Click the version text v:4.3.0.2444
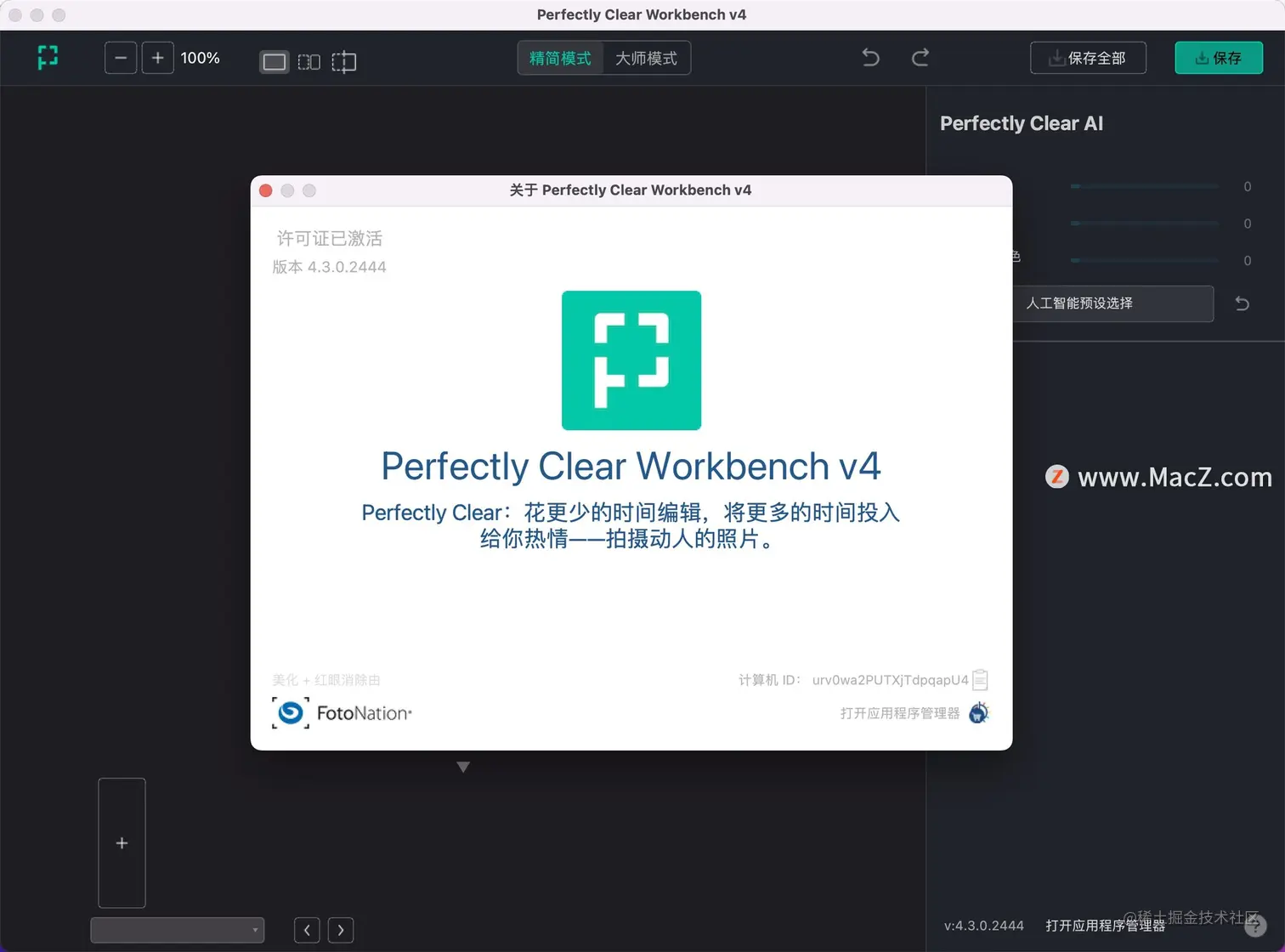1285x952 pixels. (984, 926)
